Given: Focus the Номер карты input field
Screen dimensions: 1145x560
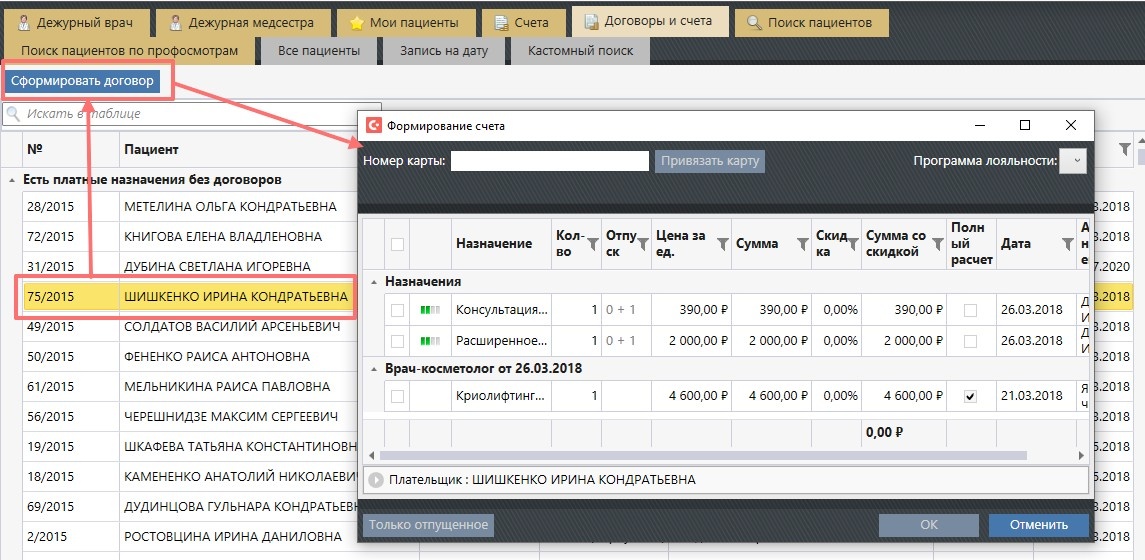Looking at the screenshot, I should tap(549, 161).
